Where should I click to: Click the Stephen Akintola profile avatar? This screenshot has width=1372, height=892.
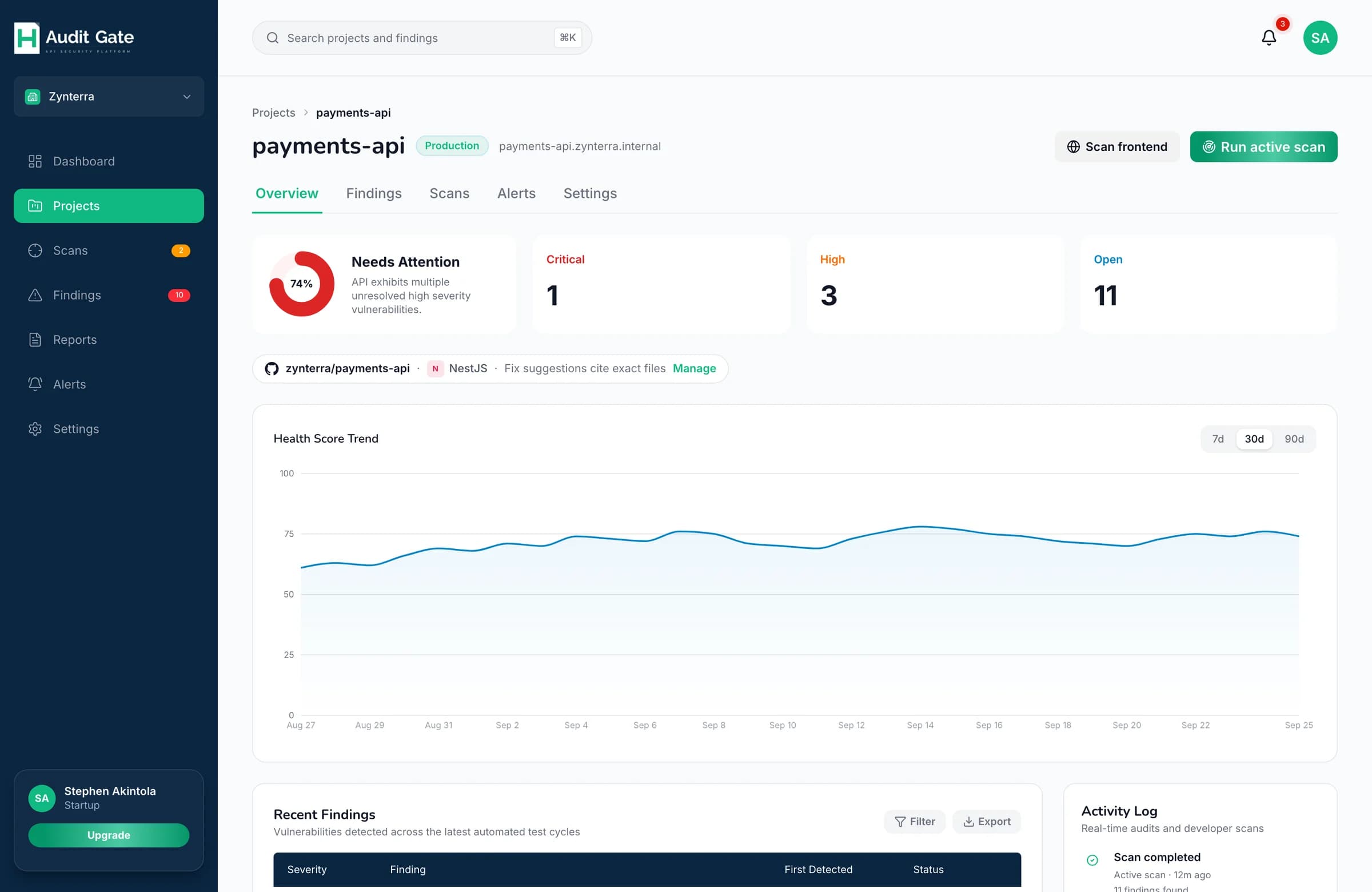(42, 798)
